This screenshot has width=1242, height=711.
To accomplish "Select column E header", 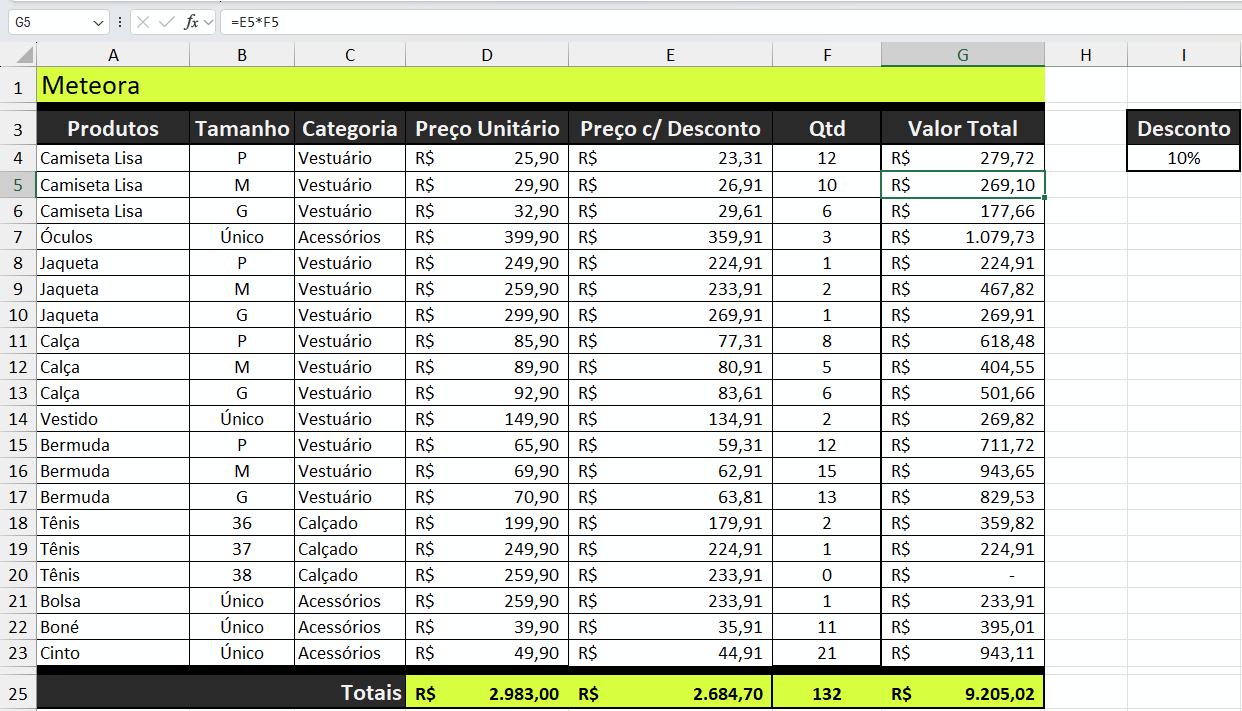I will (671, 55).
